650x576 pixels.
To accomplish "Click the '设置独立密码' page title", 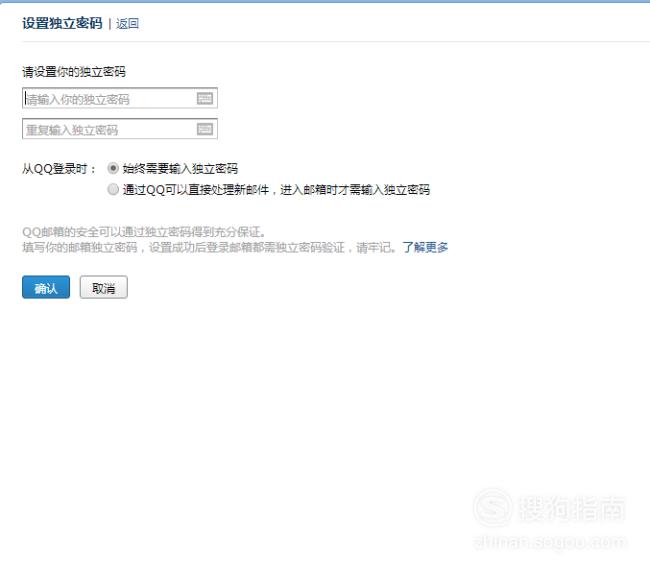I will 62,23.
